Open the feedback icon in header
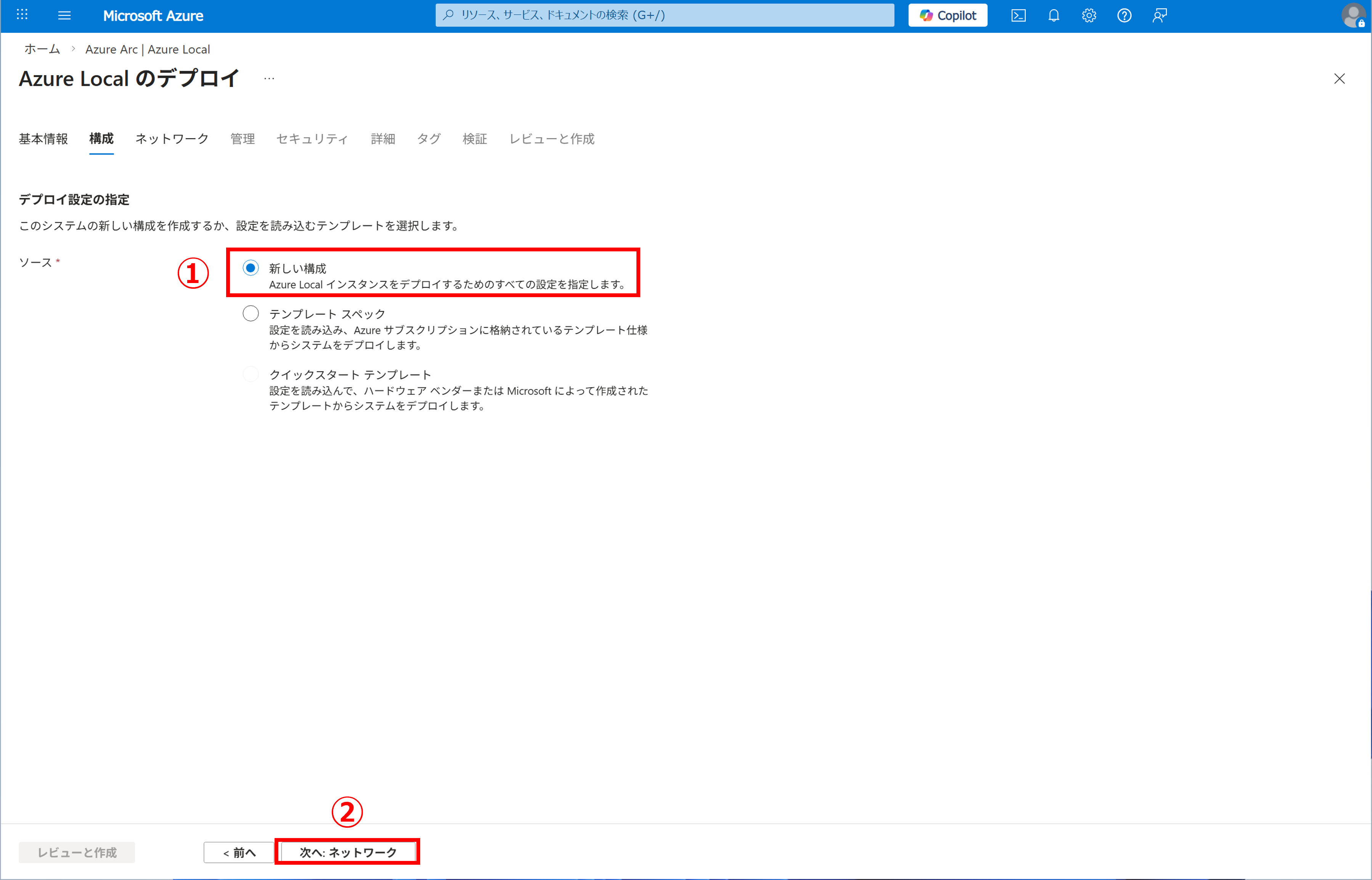The width and height of the screenshot is (1372, 880). [1160, 15]
